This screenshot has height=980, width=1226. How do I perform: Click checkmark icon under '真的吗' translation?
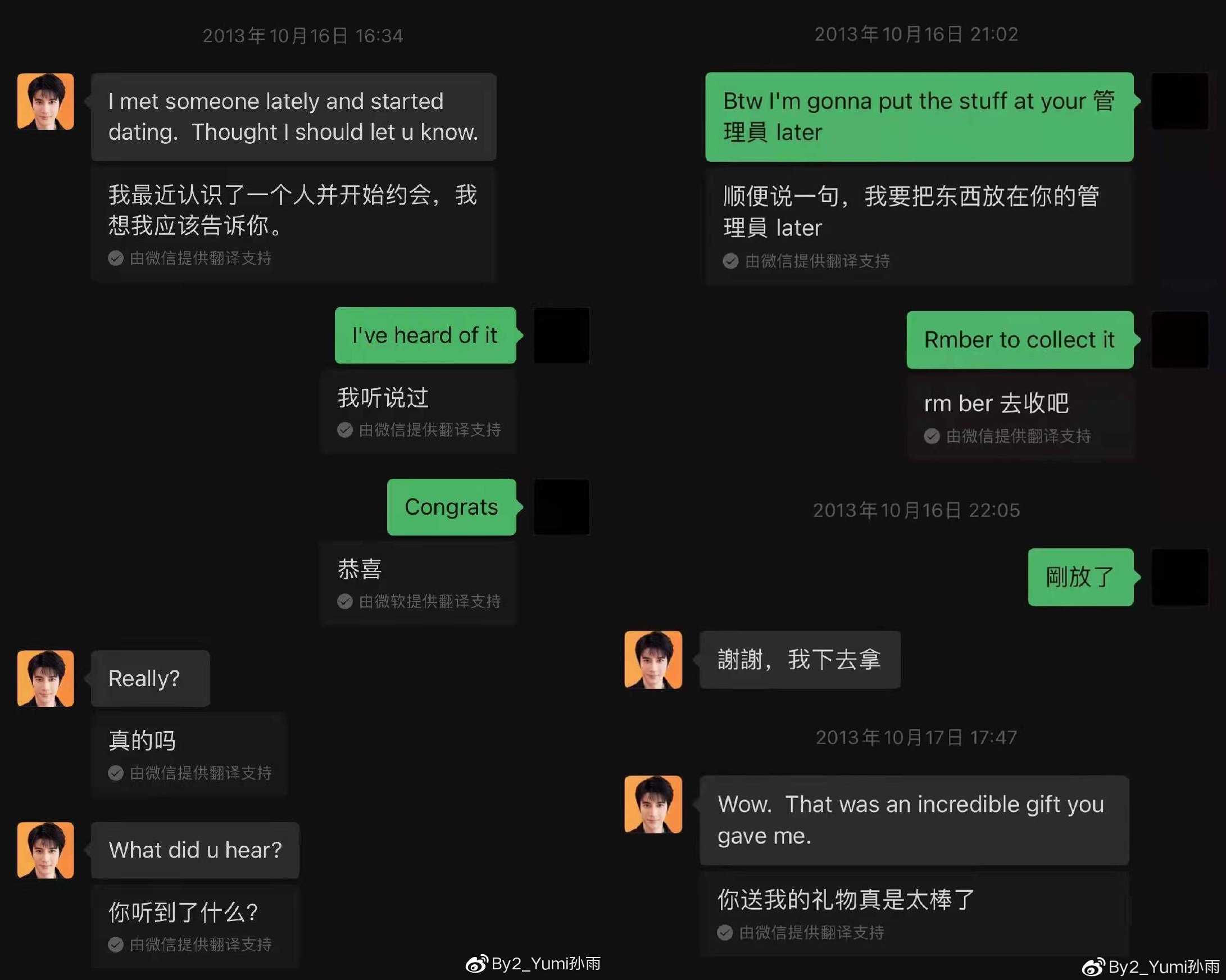[115, 773]
